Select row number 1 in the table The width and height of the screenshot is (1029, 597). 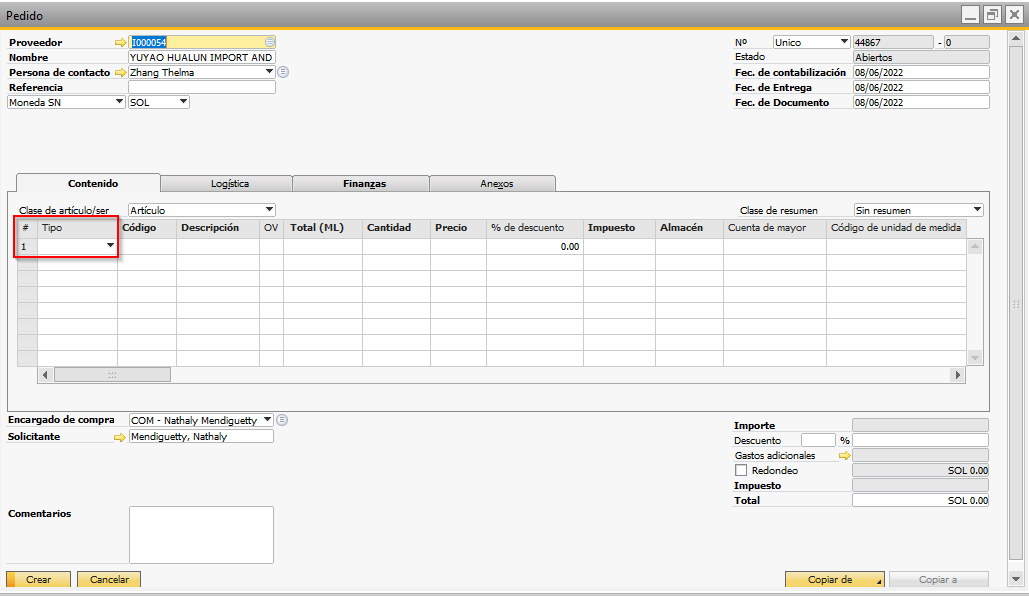(x=27, y=247)
